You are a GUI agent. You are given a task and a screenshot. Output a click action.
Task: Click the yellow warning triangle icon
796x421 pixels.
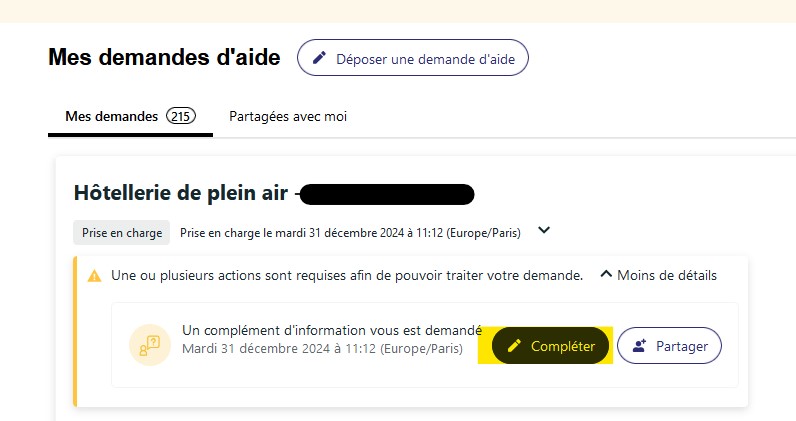coord(94,276)
